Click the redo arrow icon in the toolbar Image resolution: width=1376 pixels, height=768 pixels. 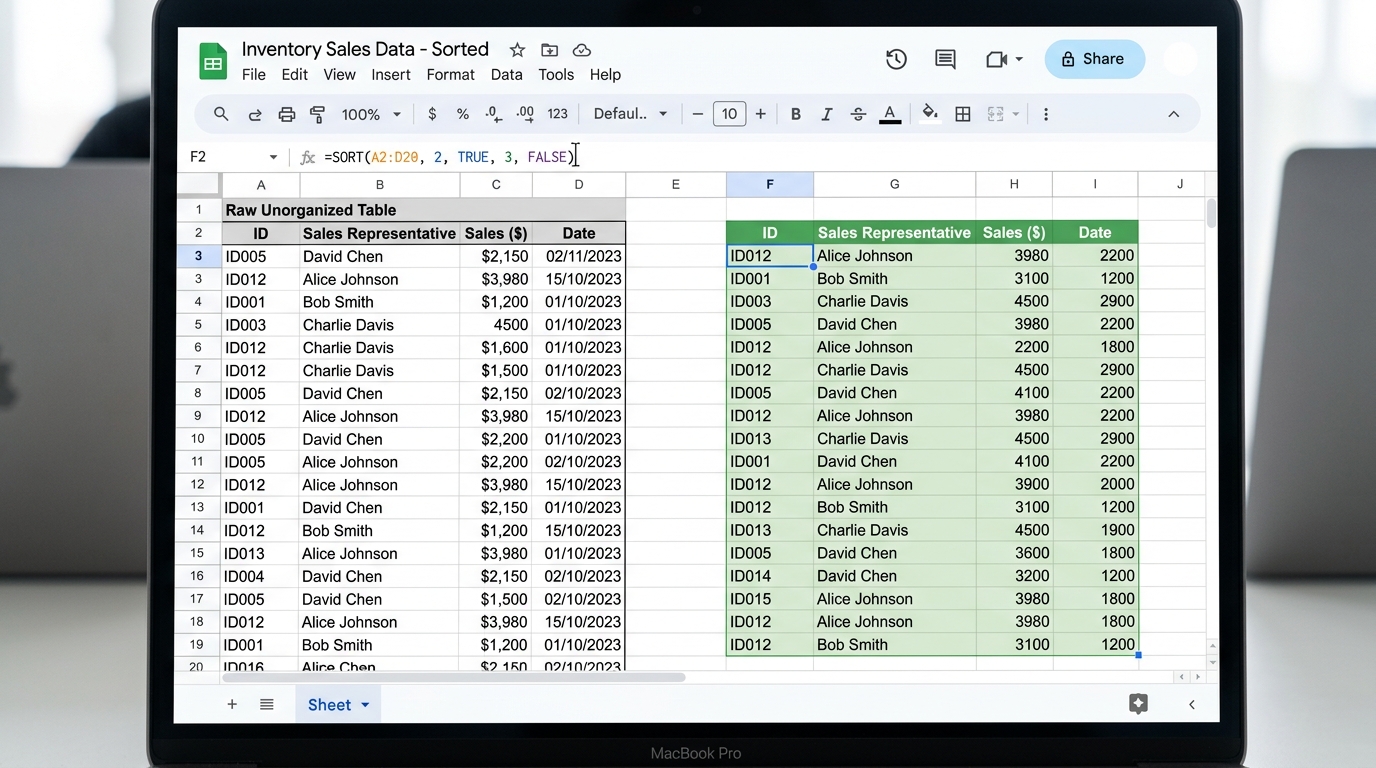[255, 115]
